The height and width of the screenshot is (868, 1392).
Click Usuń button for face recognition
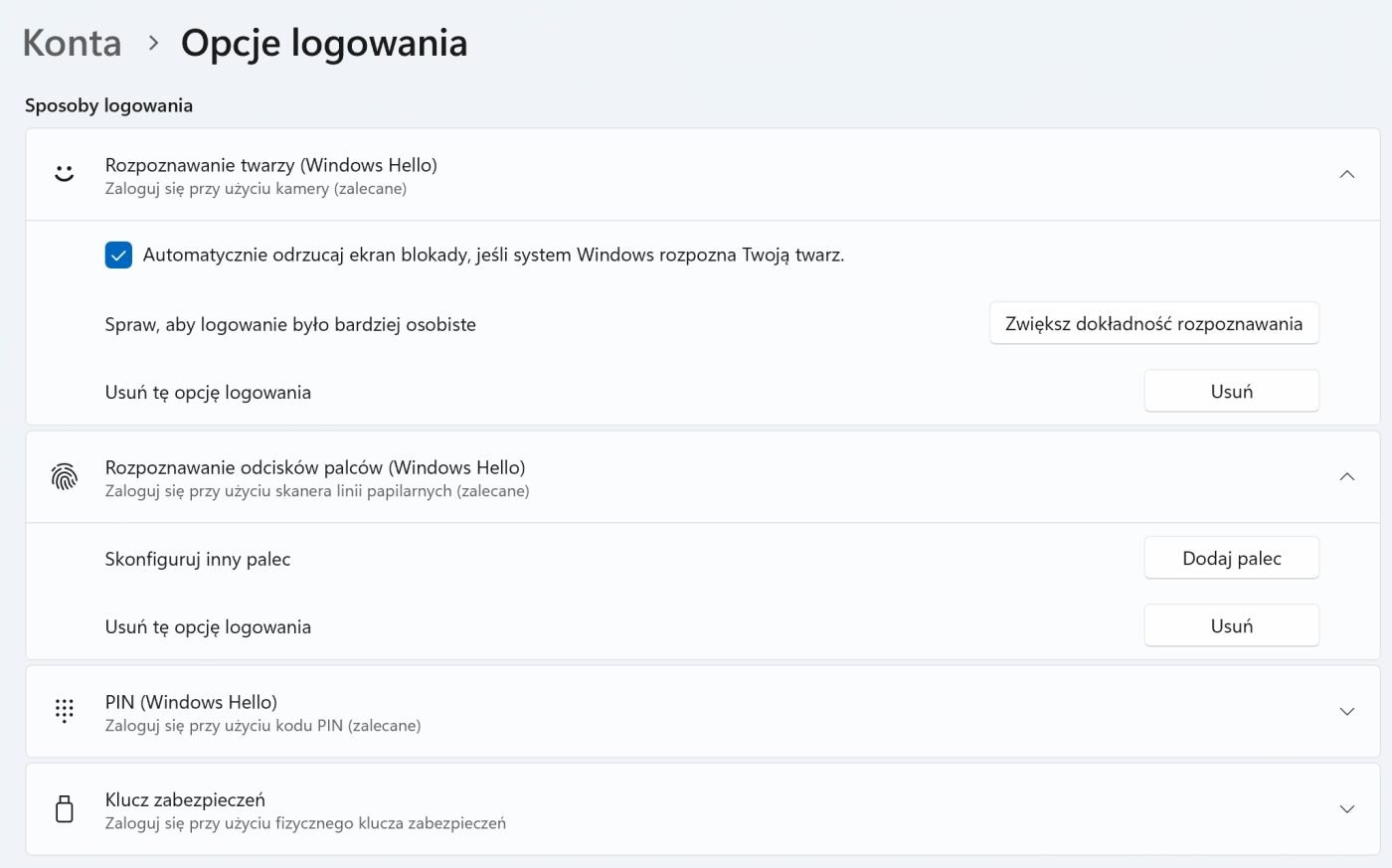point(1231,391)
